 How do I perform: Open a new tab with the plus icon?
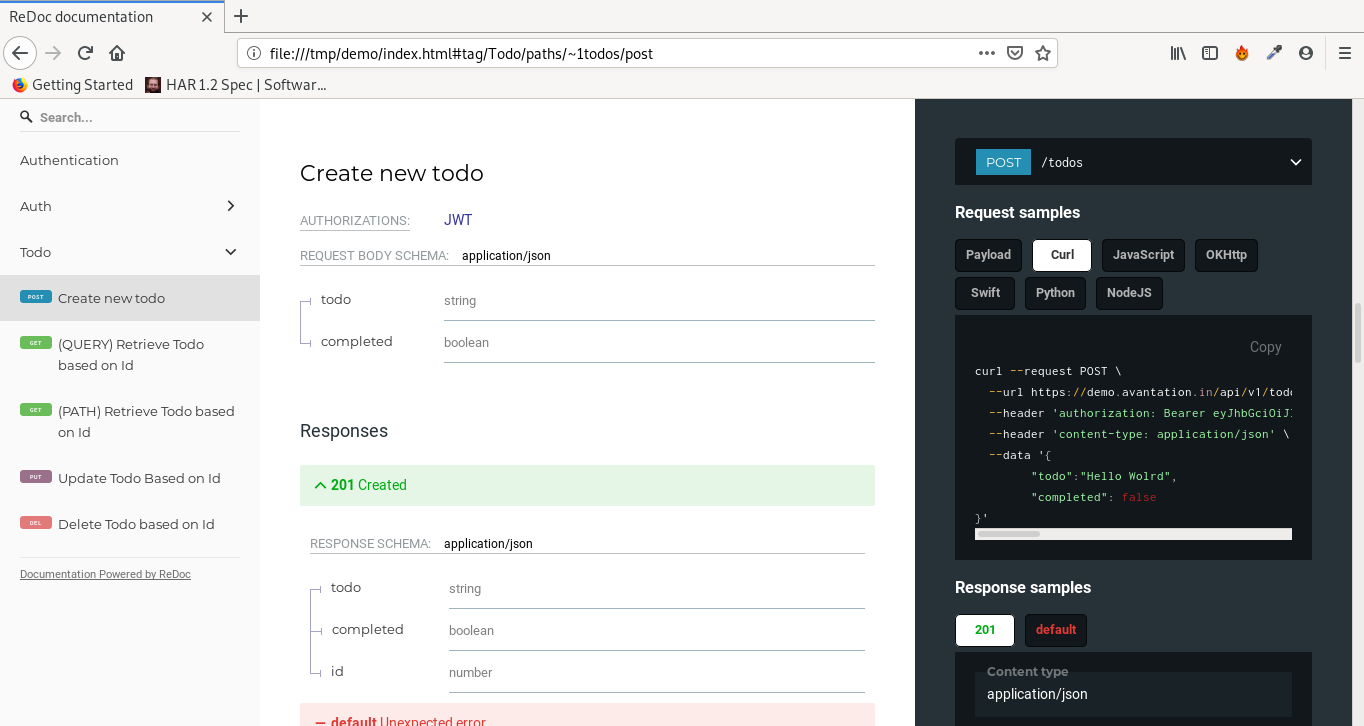[x=240, y=16]
